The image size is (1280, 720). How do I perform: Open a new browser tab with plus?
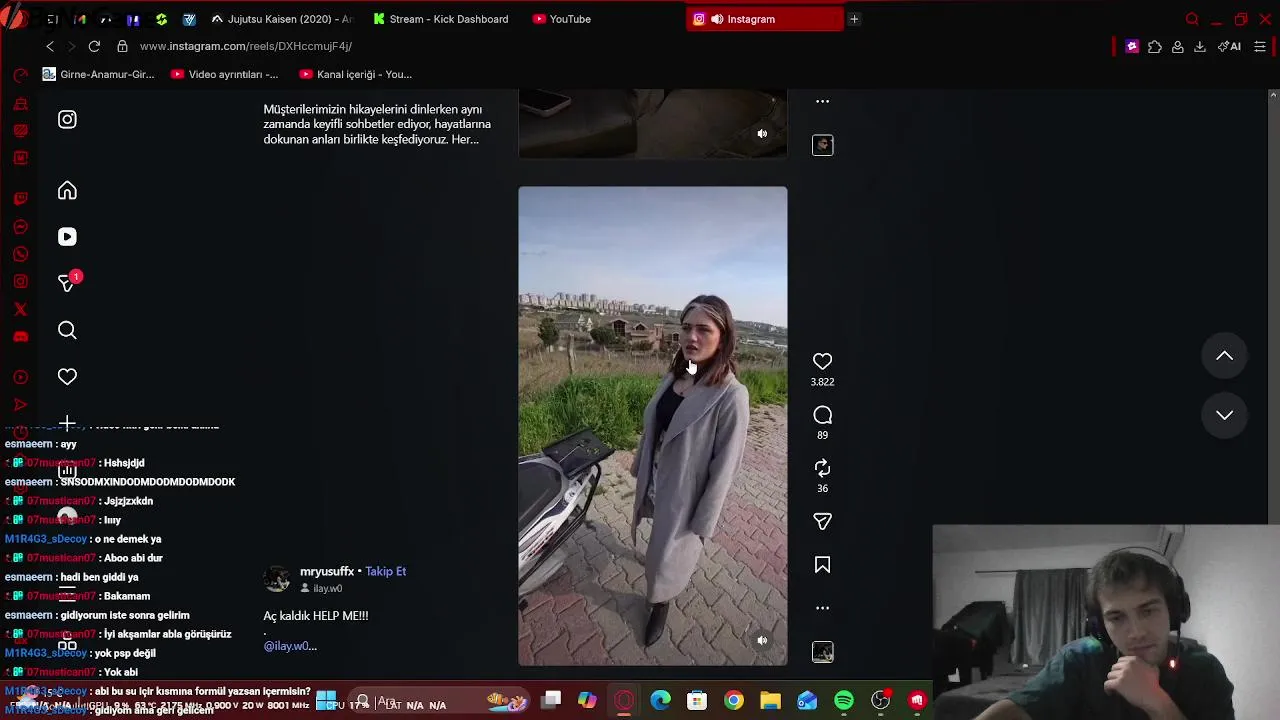click(x=854, y=19)
